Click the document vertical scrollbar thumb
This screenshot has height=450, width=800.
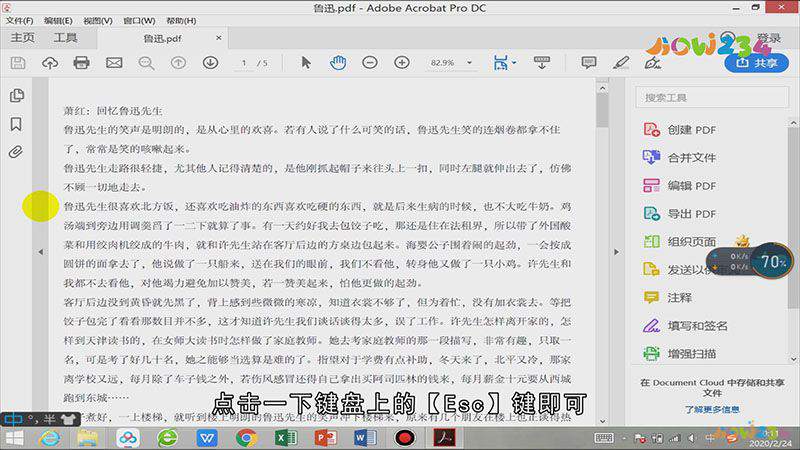click(x=603, y=111)
